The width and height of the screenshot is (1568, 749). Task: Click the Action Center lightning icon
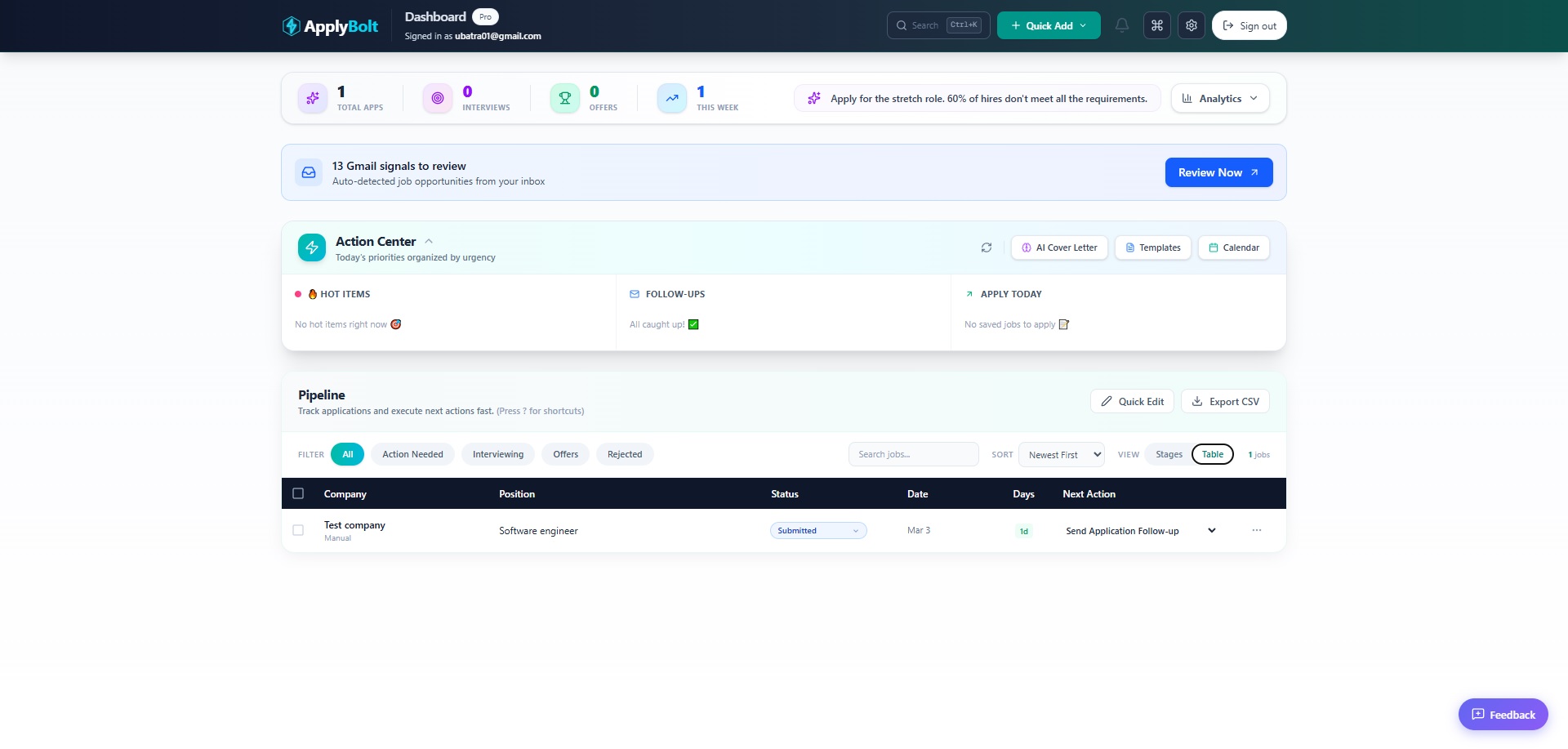click(312, 247)
